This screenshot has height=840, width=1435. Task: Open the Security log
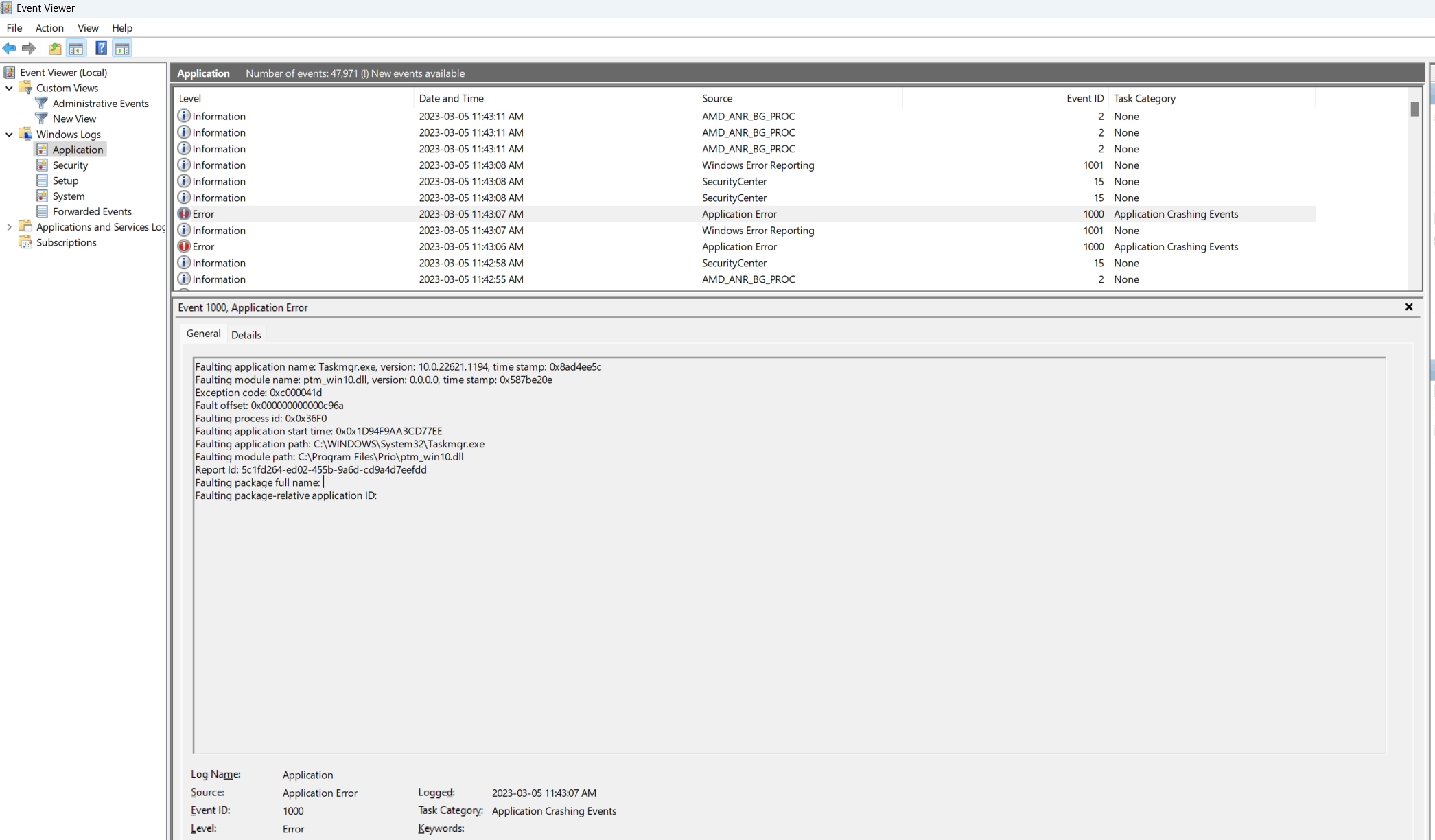70,165
